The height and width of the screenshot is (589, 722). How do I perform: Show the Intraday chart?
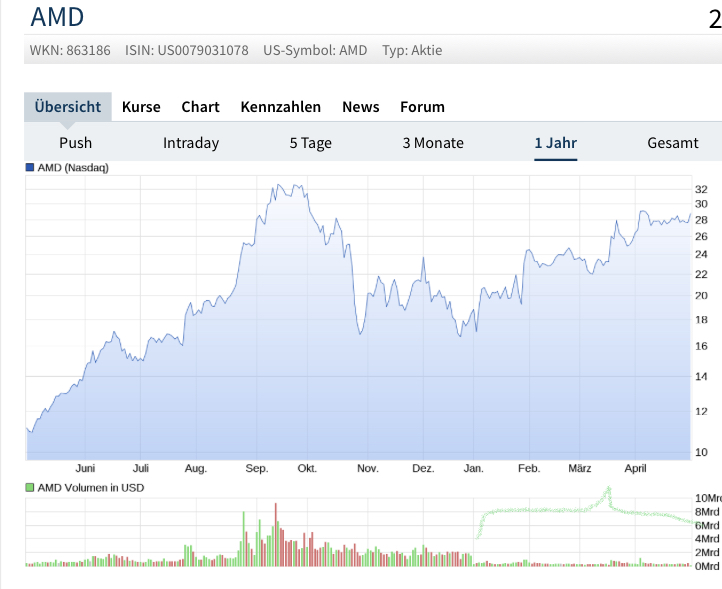(191, 143)
